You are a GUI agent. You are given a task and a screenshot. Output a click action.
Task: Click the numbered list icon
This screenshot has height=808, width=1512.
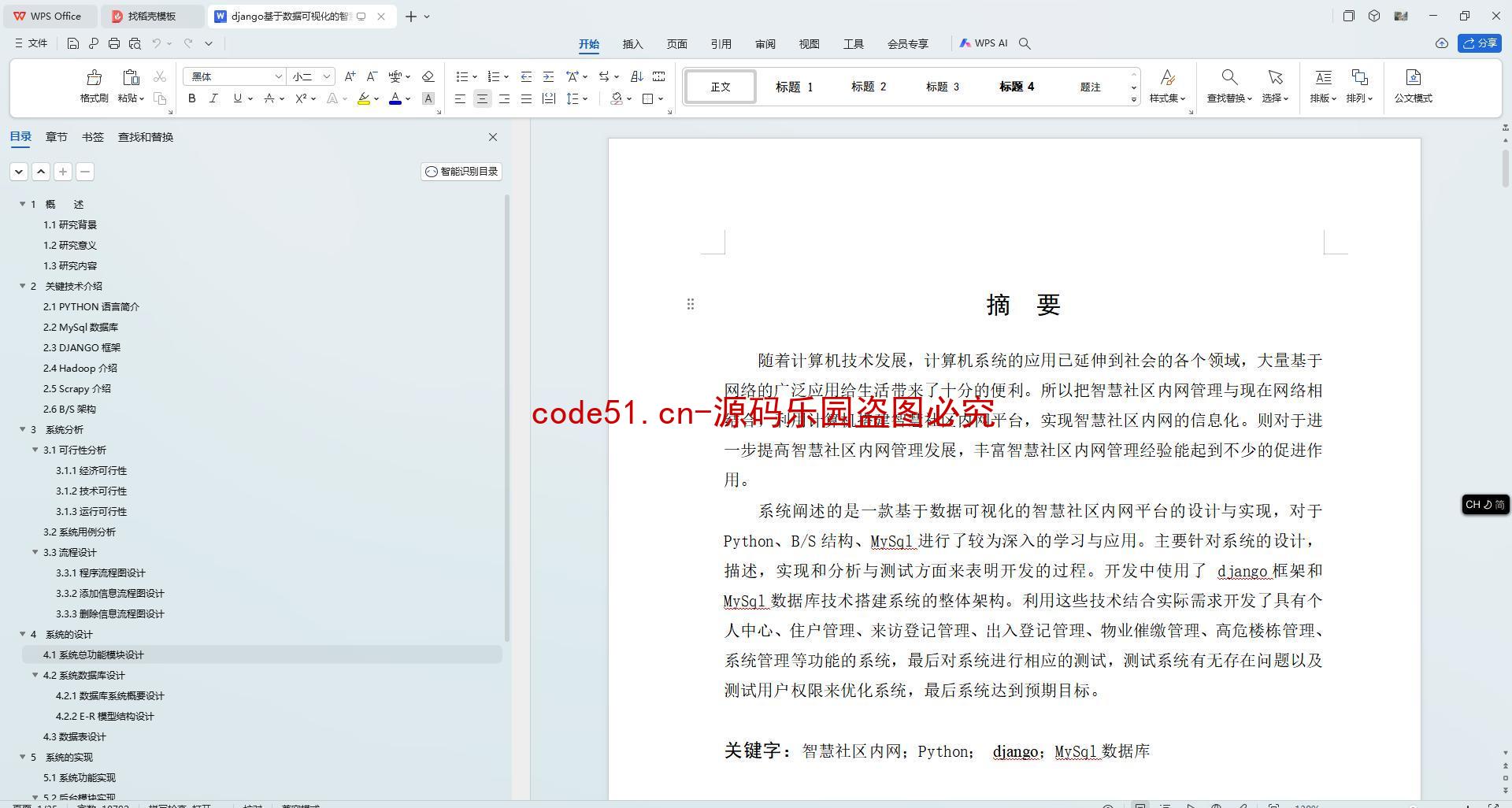click(x=494, y=76)
